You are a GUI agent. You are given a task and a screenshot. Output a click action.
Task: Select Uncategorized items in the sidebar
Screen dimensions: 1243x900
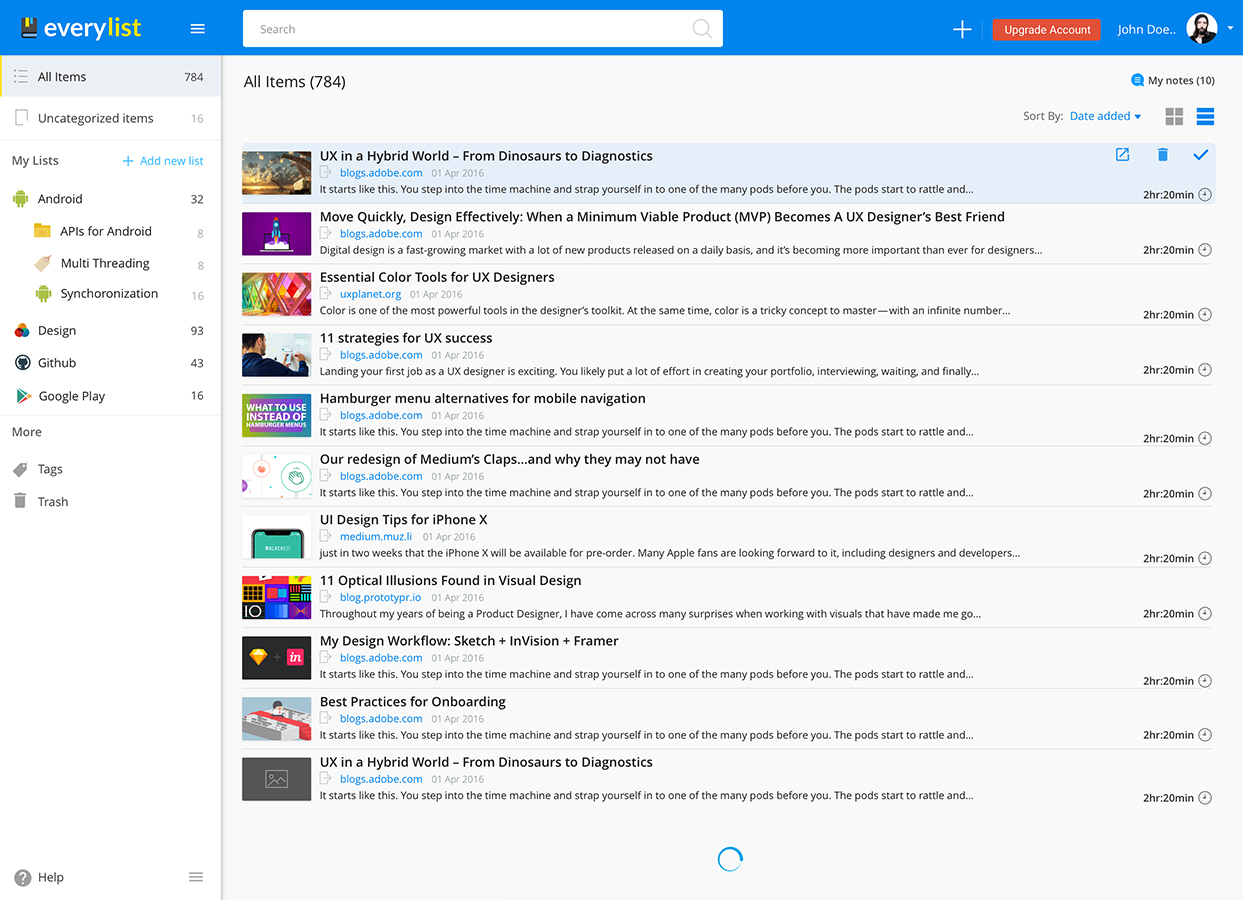tap(95, 118)
